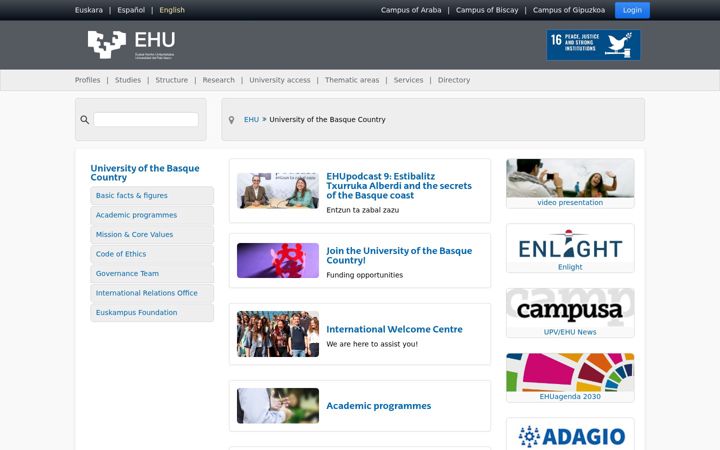Open the Research menu
720x450 pixels.
click(219, 80)
